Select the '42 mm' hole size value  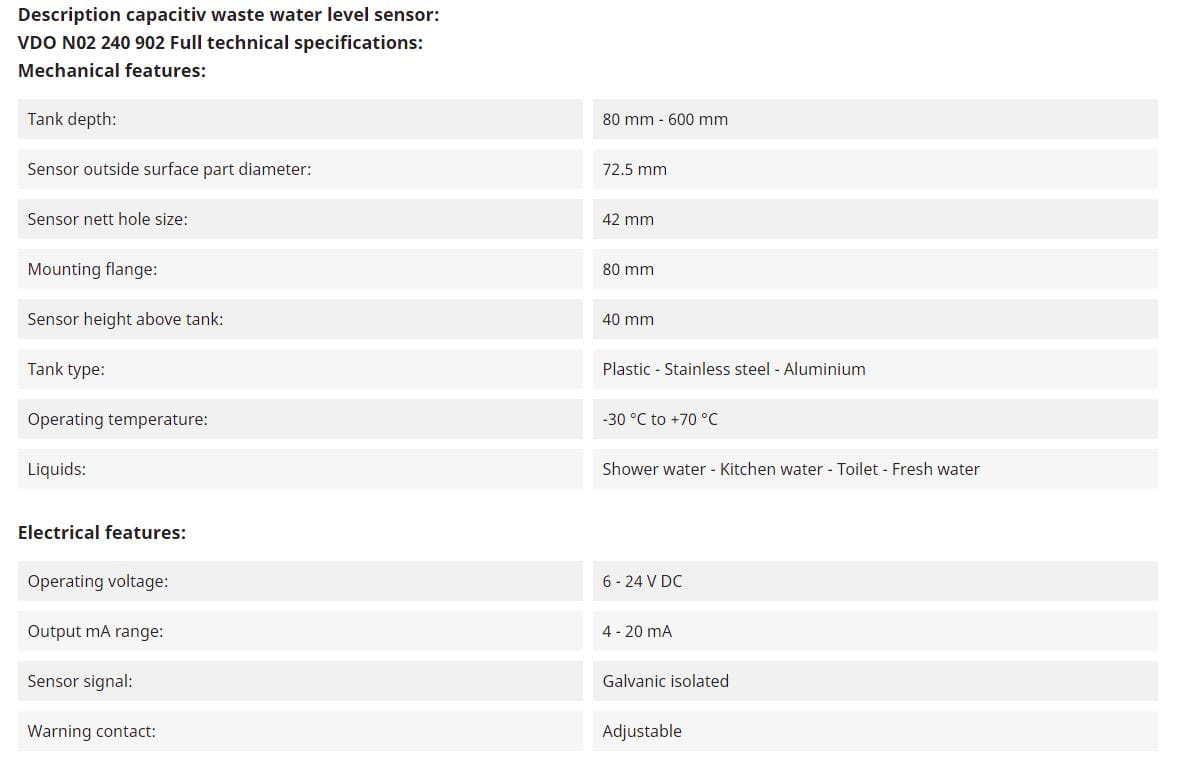(x=628, y=219)
